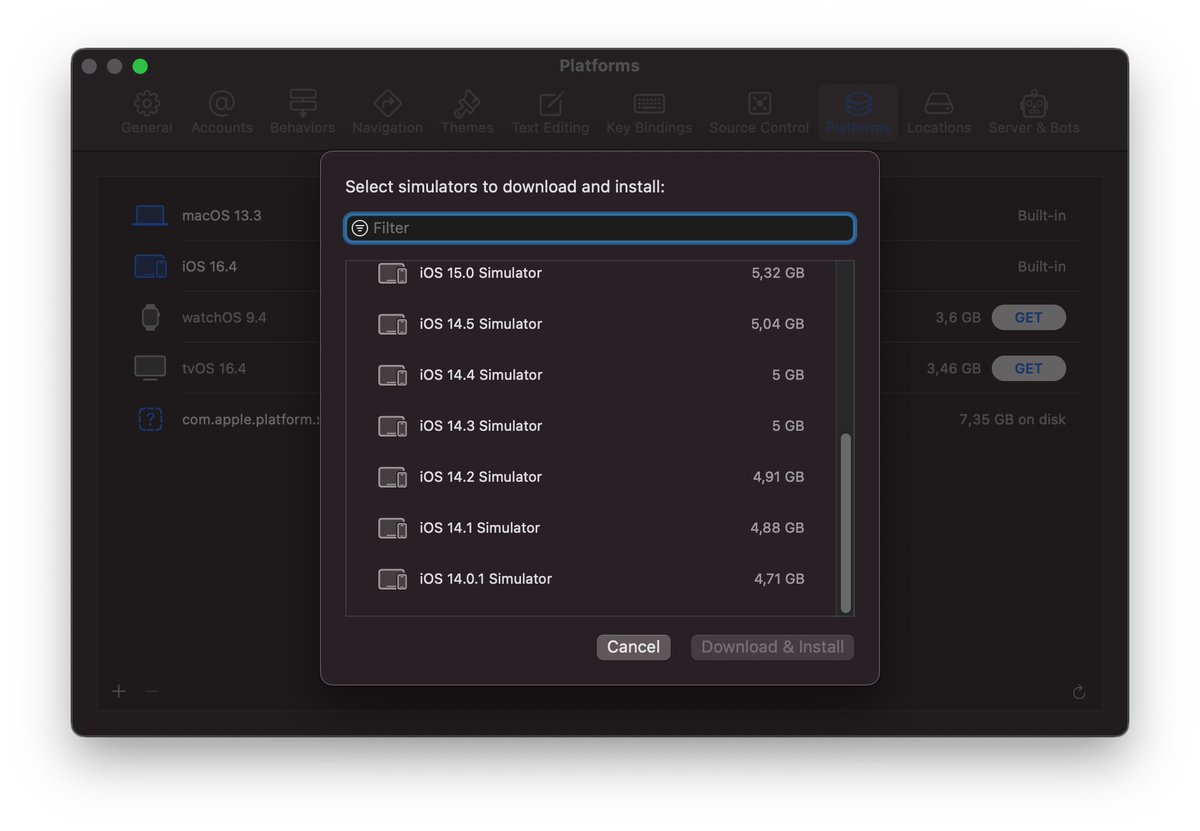Open the Themes settings icon

(467, 110)
